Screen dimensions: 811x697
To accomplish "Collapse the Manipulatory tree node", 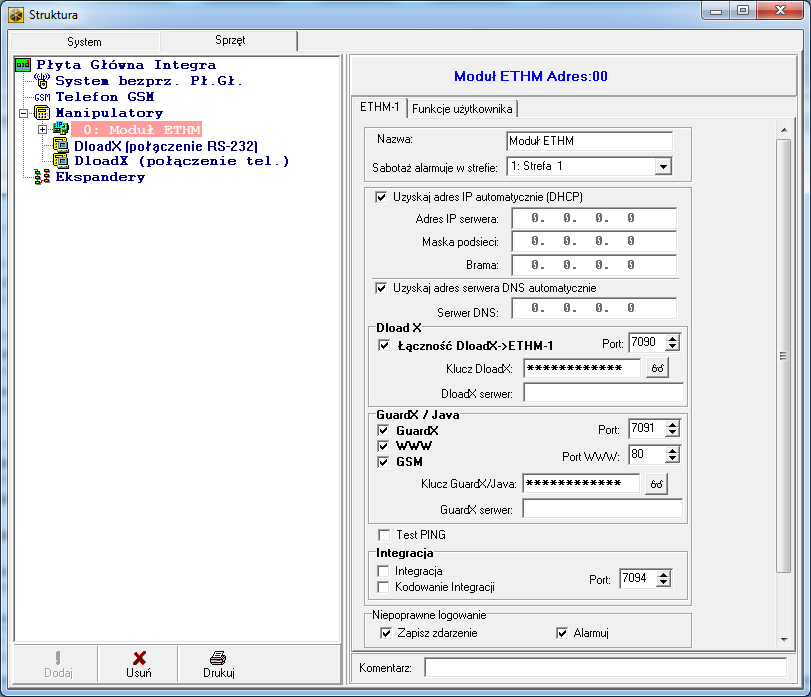I will [x=24, y=113].
